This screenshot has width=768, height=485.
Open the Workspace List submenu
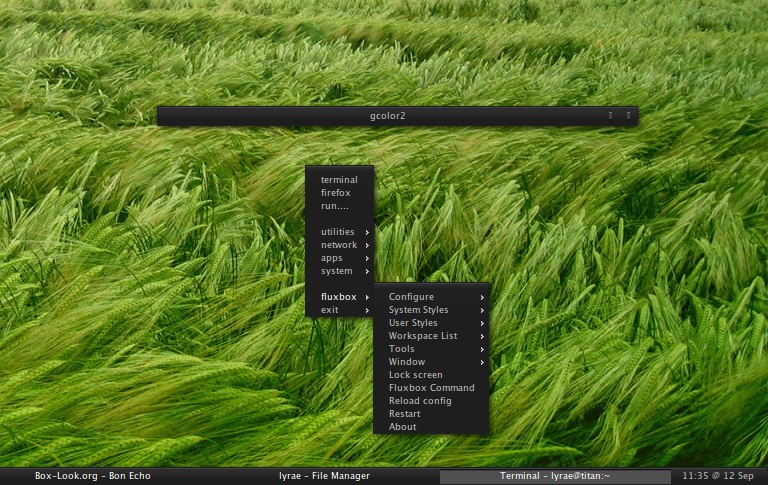tap(432, 336)
